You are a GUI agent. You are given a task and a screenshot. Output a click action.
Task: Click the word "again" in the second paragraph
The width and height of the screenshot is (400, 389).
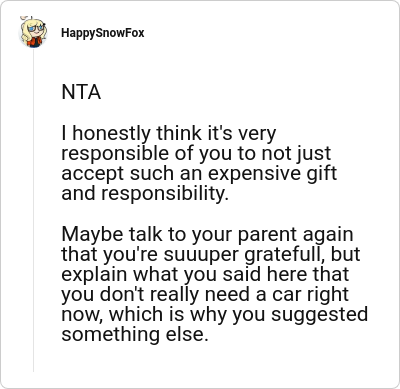pyautogui.click(x=328, y=235)
